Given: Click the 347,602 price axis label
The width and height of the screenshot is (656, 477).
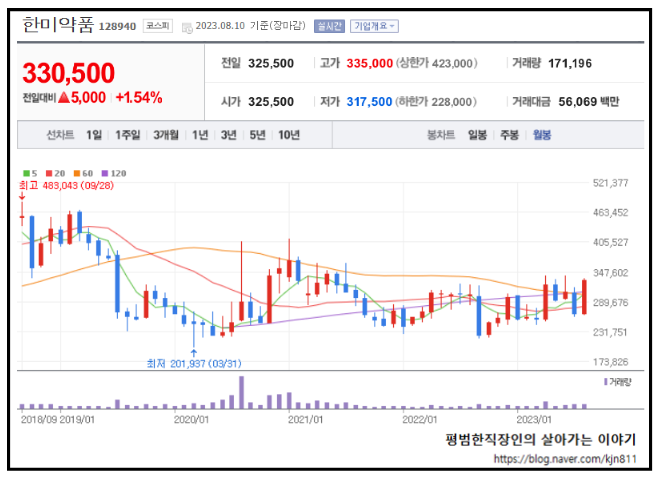Looking at the screenshot, I should (x=610, y=273).
